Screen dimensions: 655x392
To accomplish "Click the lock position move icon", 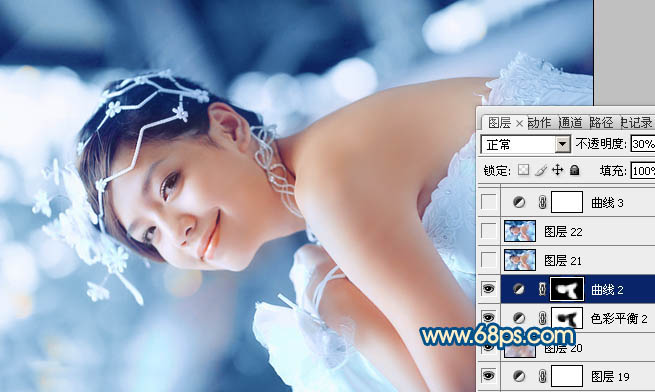I will 558,170.
